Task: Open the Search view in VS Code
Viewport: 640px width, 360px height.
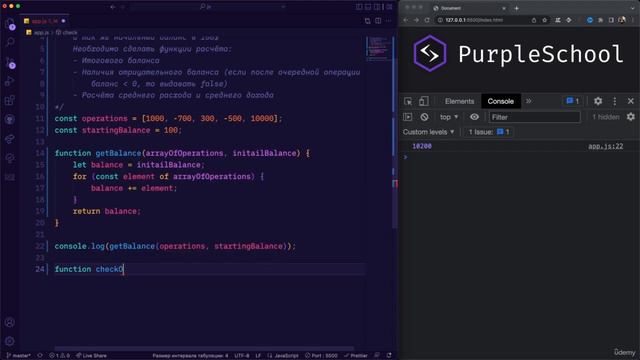Action: click(10, 42)
